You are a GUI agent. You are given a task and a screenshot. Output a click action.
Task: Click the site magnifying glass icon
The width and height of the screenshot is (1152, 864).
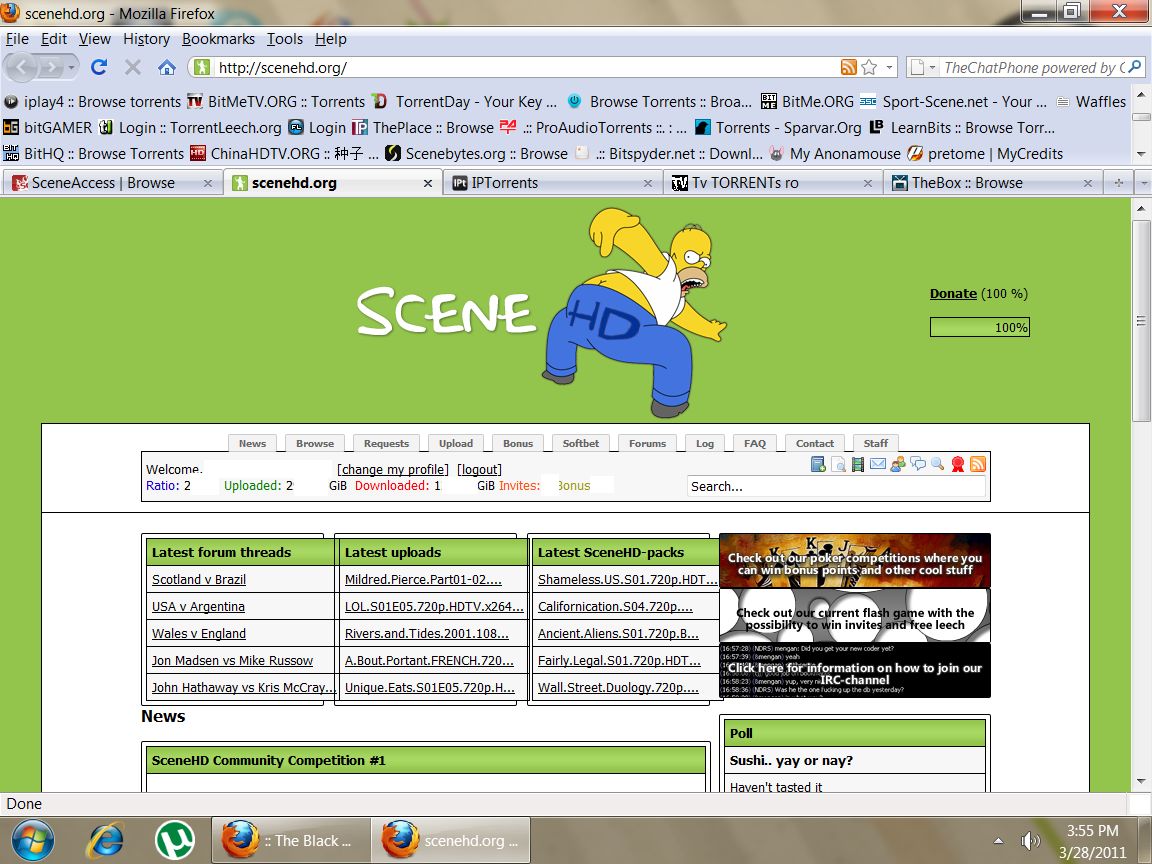pyautogui.click(x=937, y=464)
